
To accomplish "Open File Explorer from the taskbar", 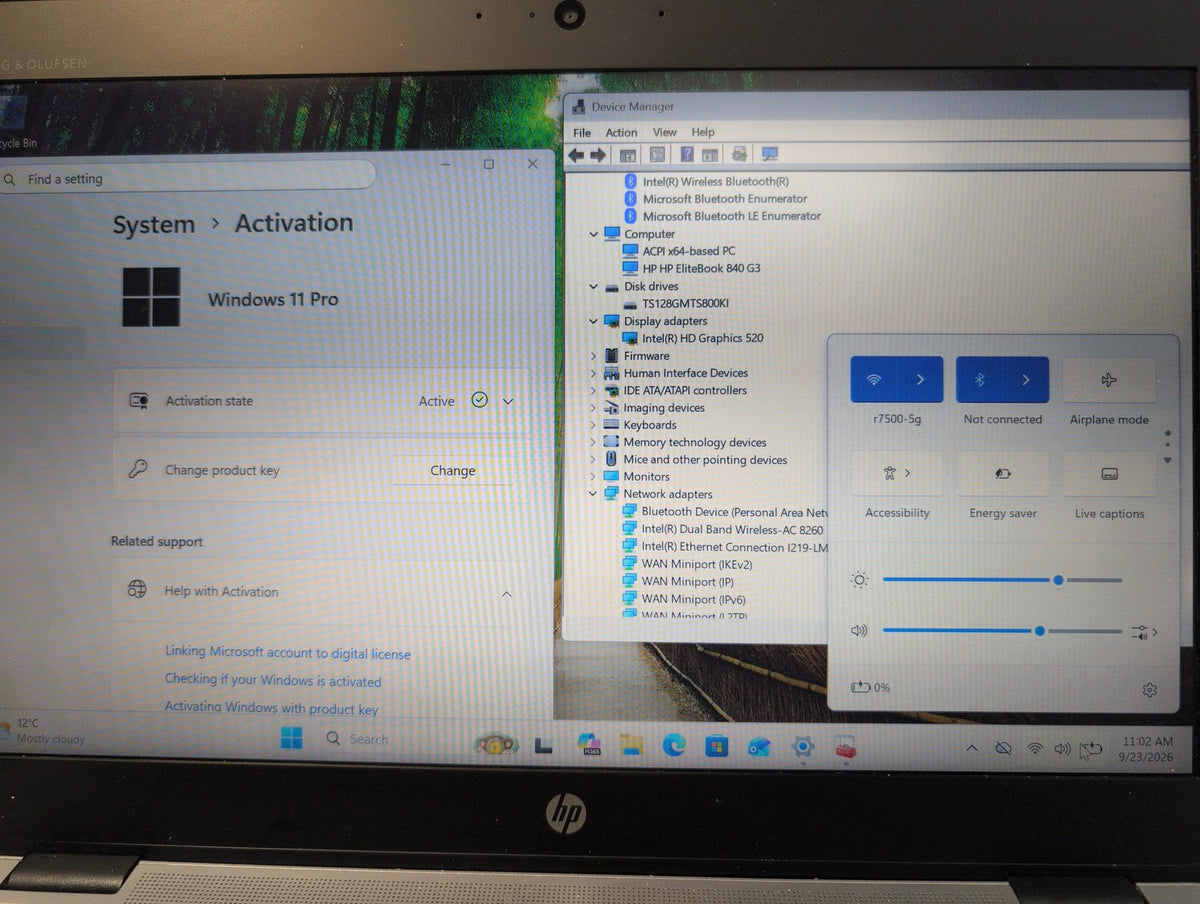I will tap(630, 745).
